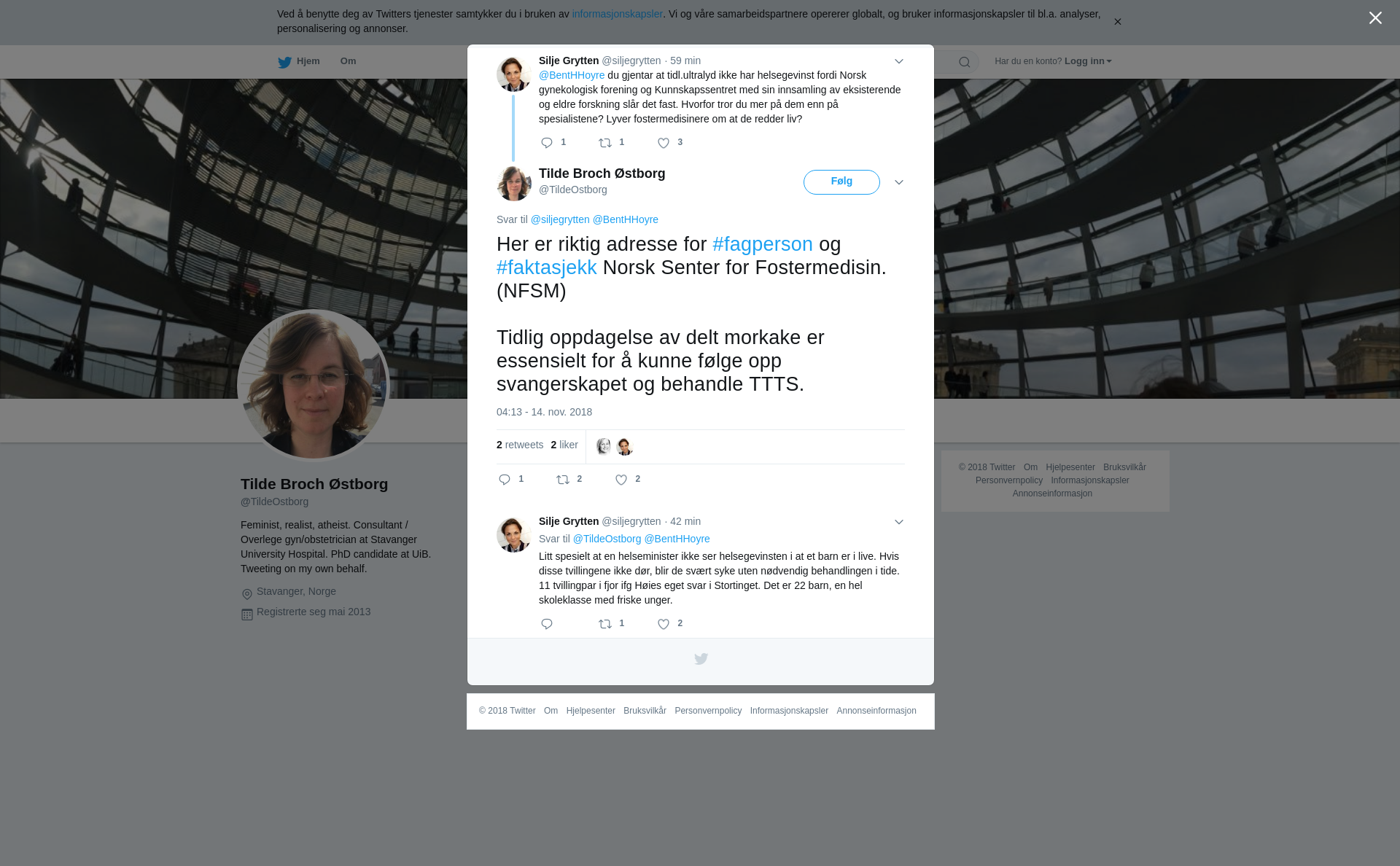Retweet Silje Grytten's first tweet
The image size is (1400, 866).
click(605, 143)
